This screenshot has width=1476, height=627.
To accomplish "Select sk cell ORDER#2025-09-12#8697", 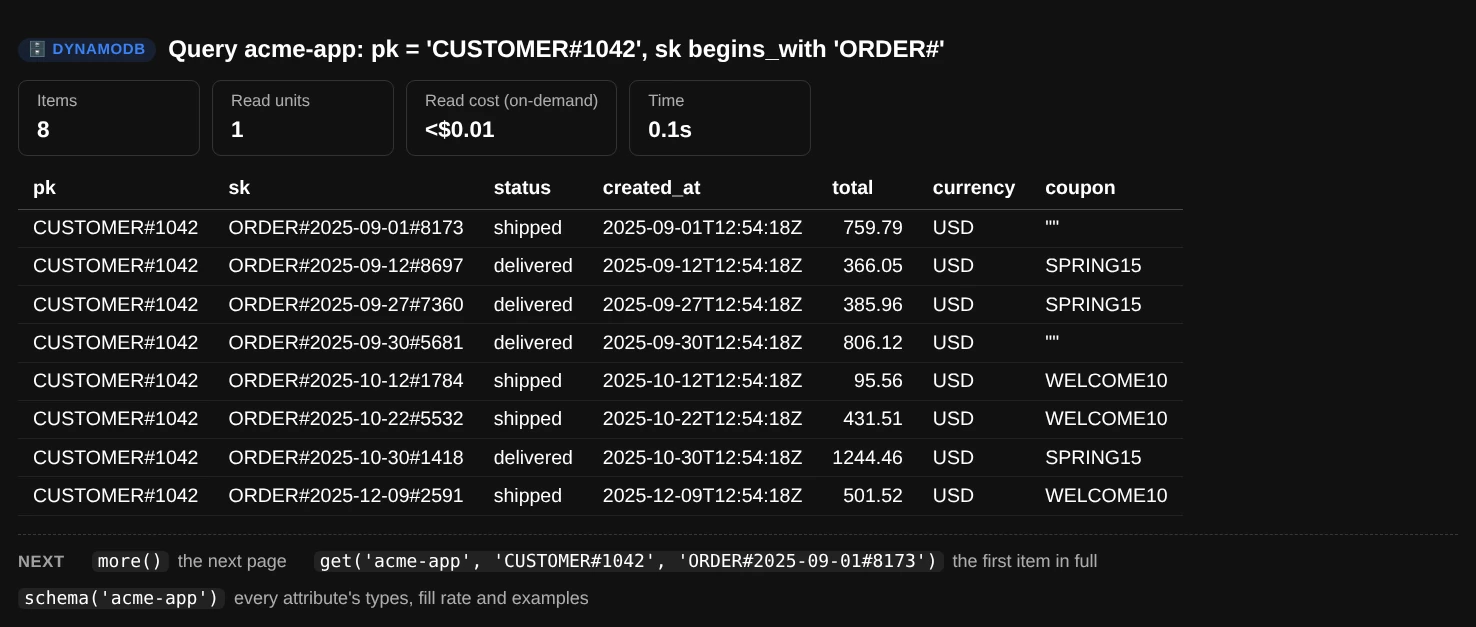I will pyautogui.click(x=346, y=266).
